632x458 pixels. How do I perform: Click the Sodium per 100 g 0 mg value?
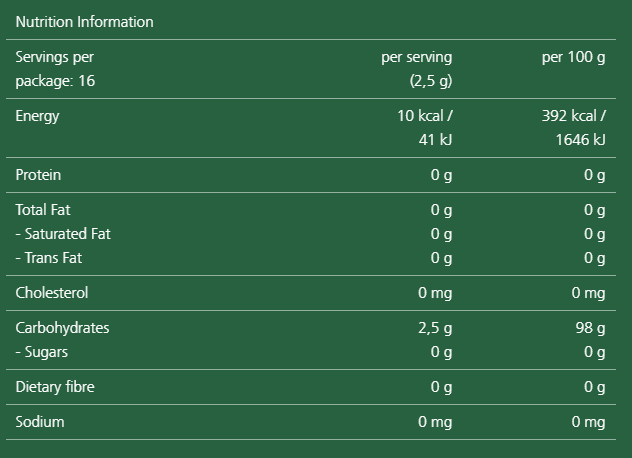tap(588, 422)
